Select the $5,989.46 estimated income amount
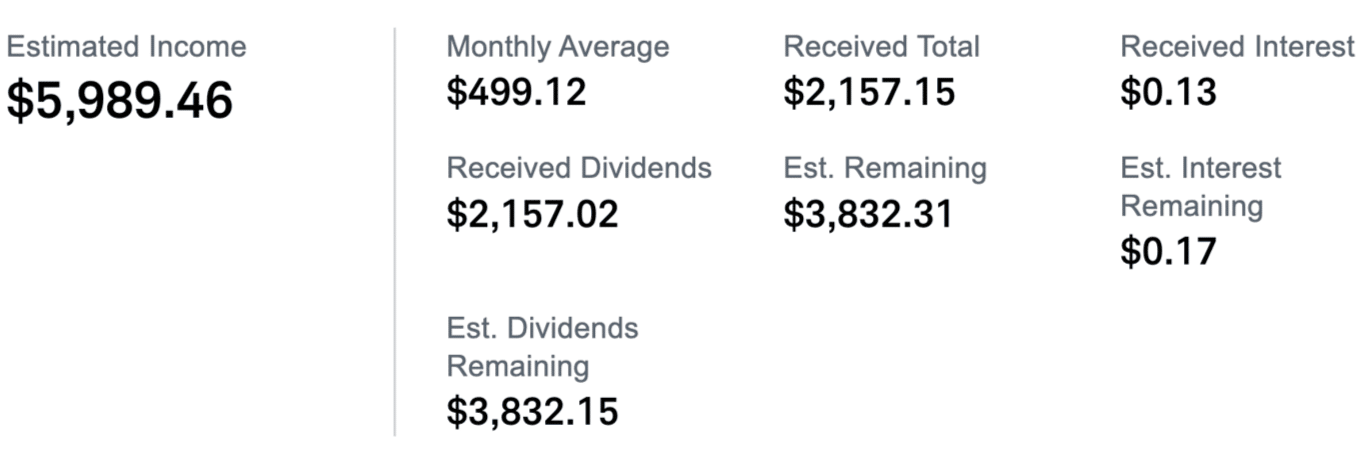Viewport: 1370px width, 462px height. coord(120,101)
